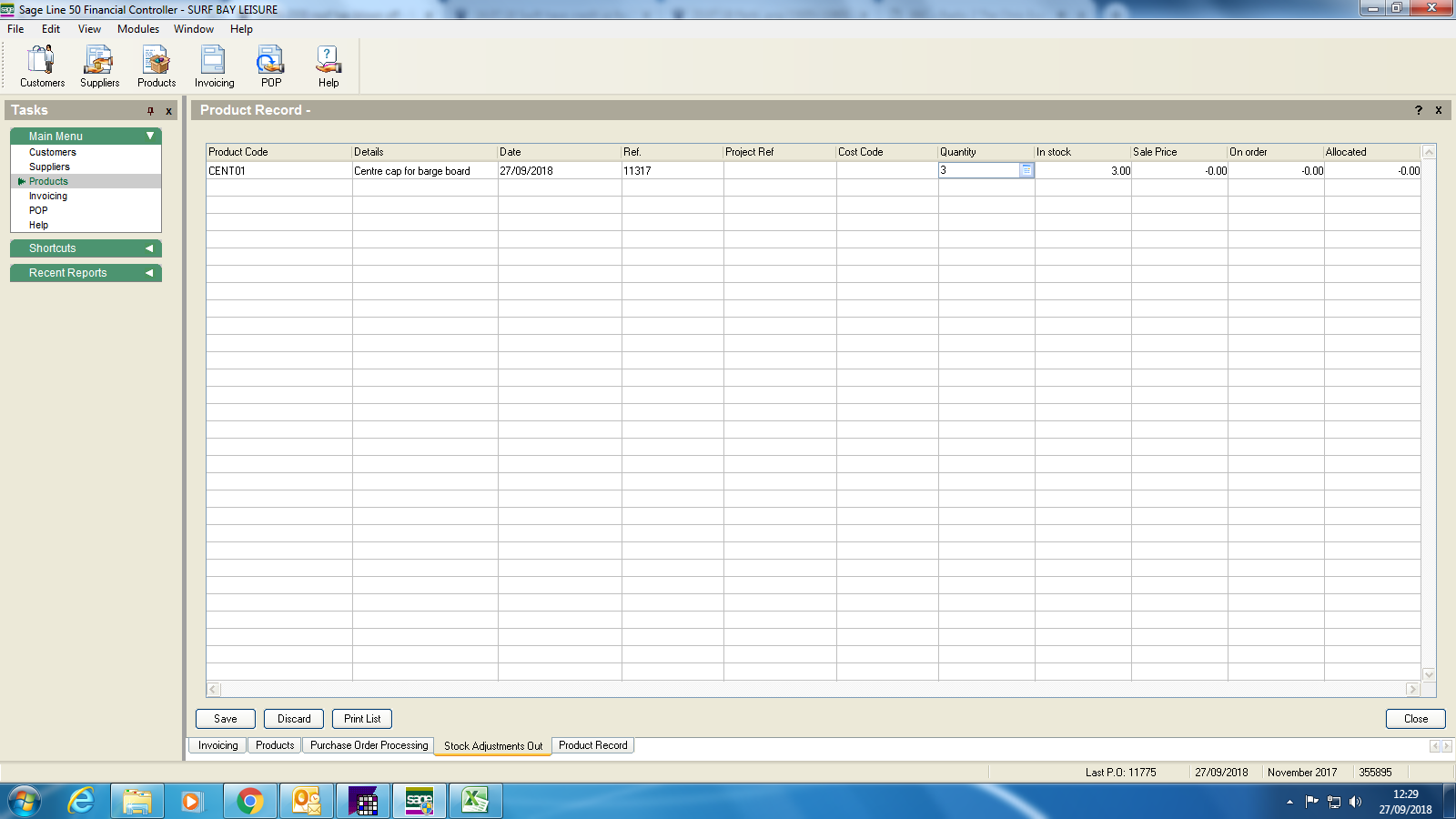Open the calculator in the Quantity field

tap(1026, 170)
